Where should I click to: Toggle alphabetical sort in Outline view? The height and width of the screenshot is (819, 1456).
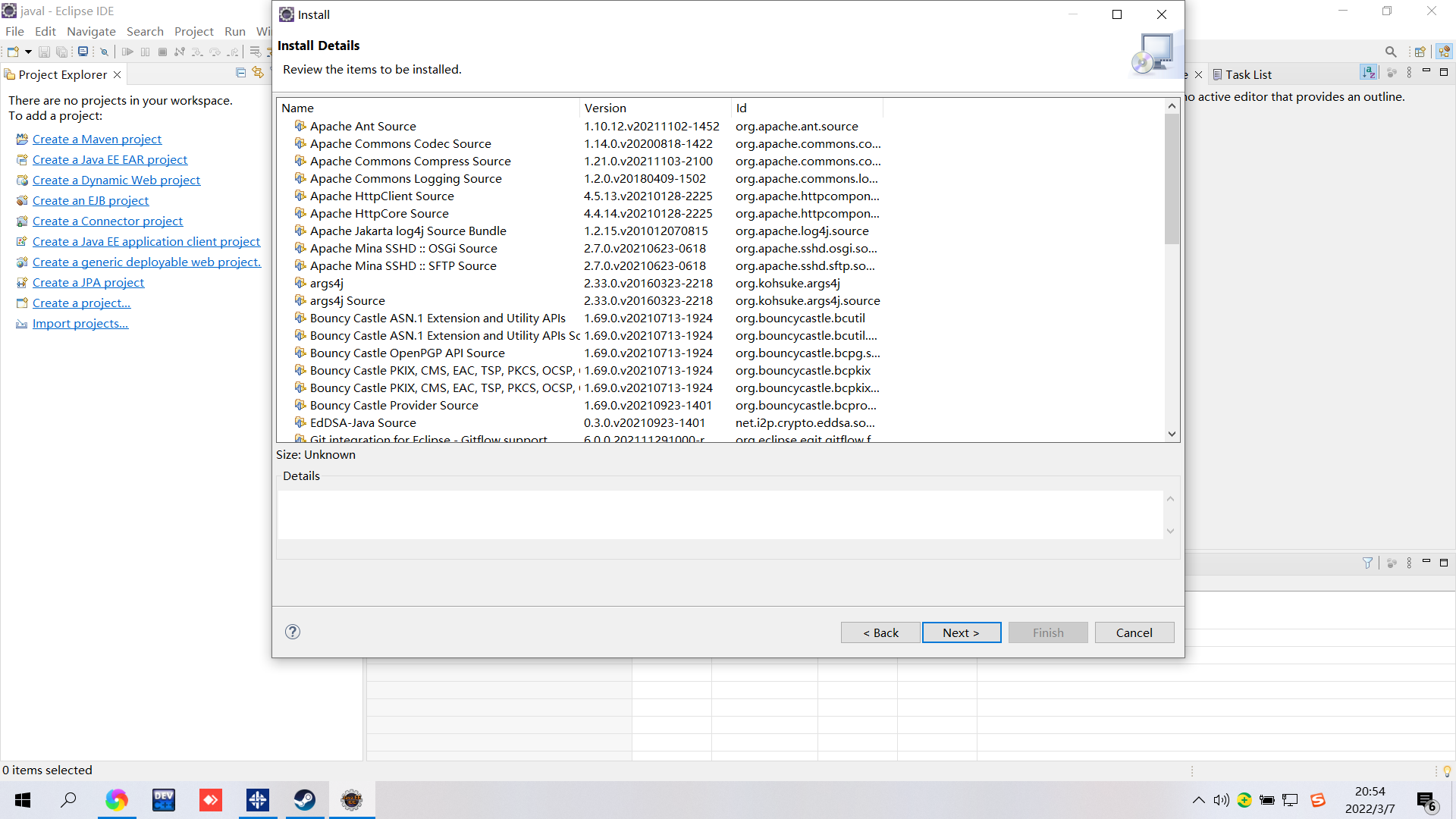pos(1368,73)
